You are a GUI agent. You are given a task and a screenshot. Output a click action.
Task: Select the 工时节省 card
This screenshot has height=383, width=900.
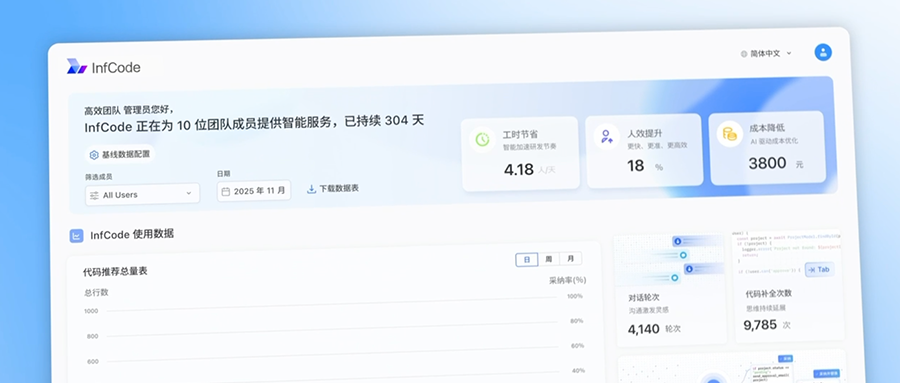520,153
